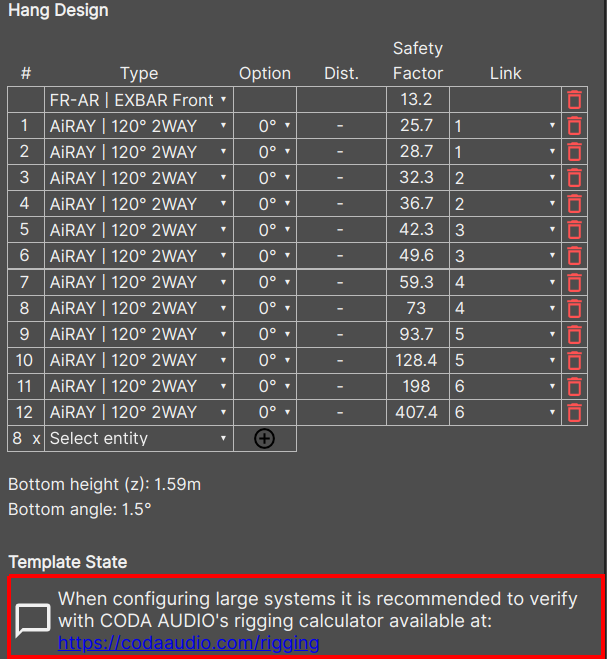Click the Bottom height (z): 1.59m text
This screenshot has width=607, height=659.
104,485
